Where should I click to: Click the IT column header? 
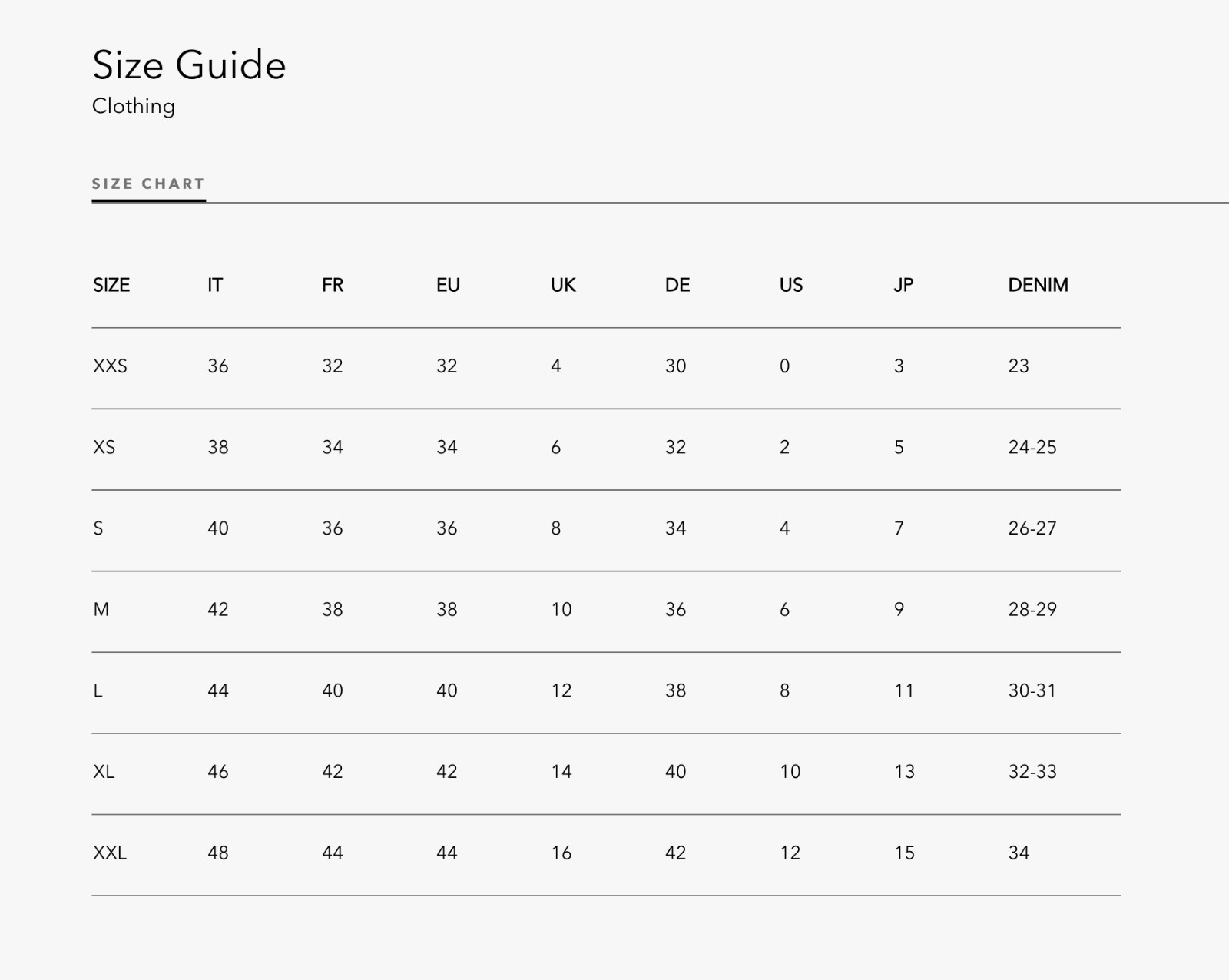click(x=215, y=285)
